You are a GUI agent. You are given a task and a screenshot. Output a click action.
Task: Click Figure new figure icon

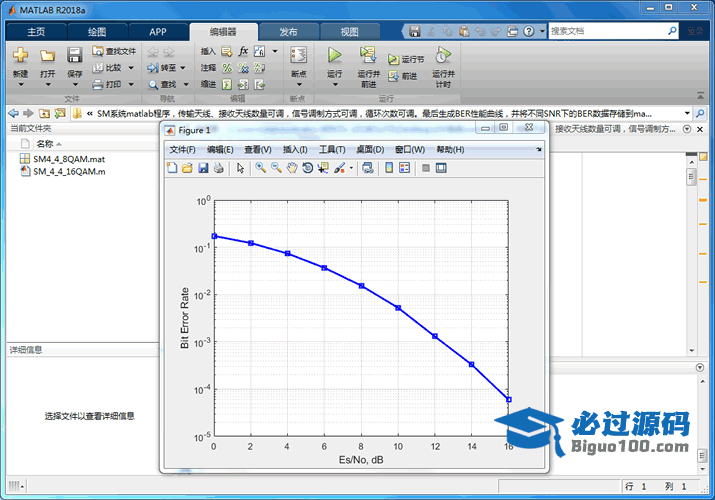[x=172, y=168]
